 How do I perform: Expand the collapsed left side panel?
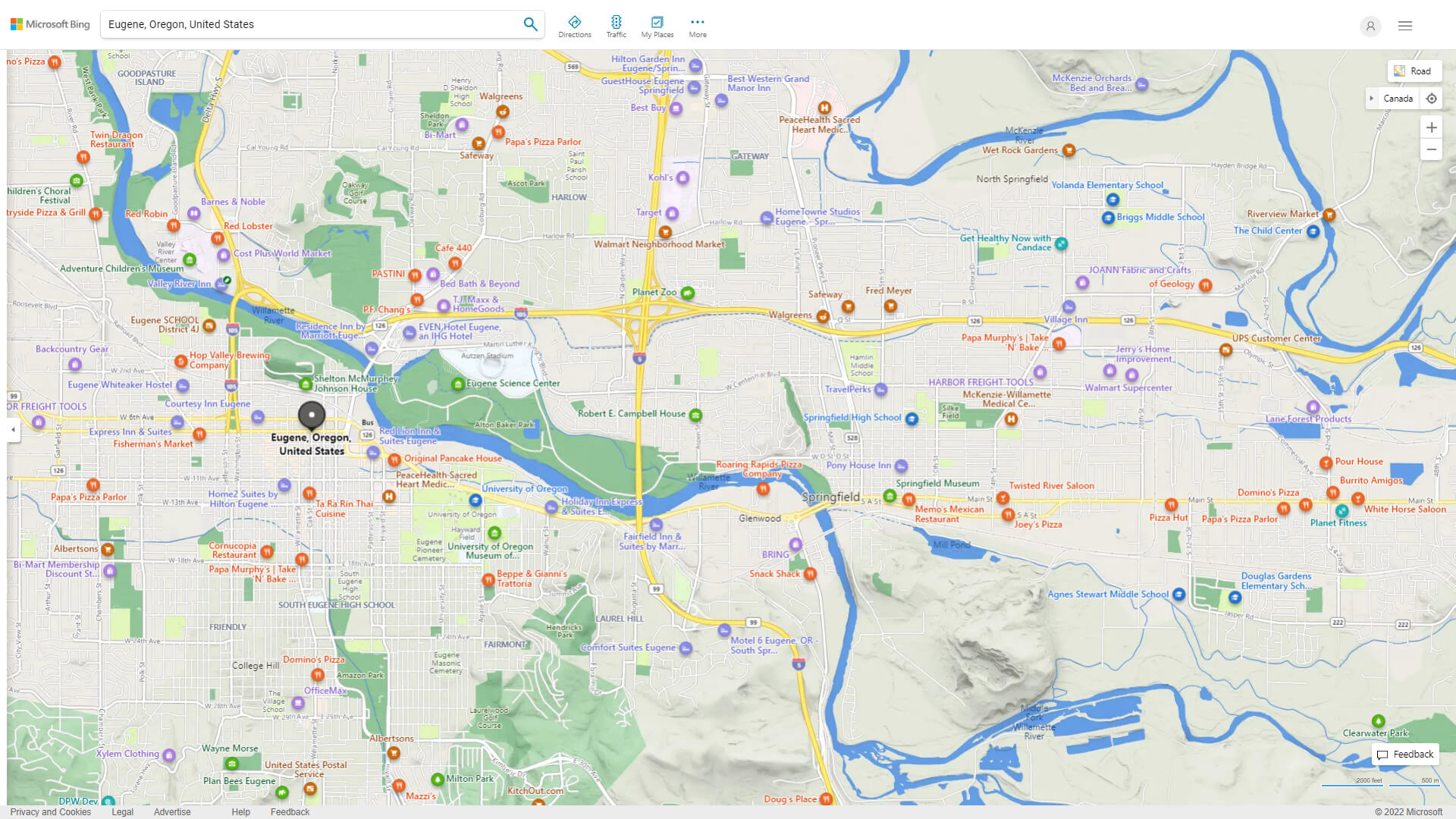click(12, 431)
